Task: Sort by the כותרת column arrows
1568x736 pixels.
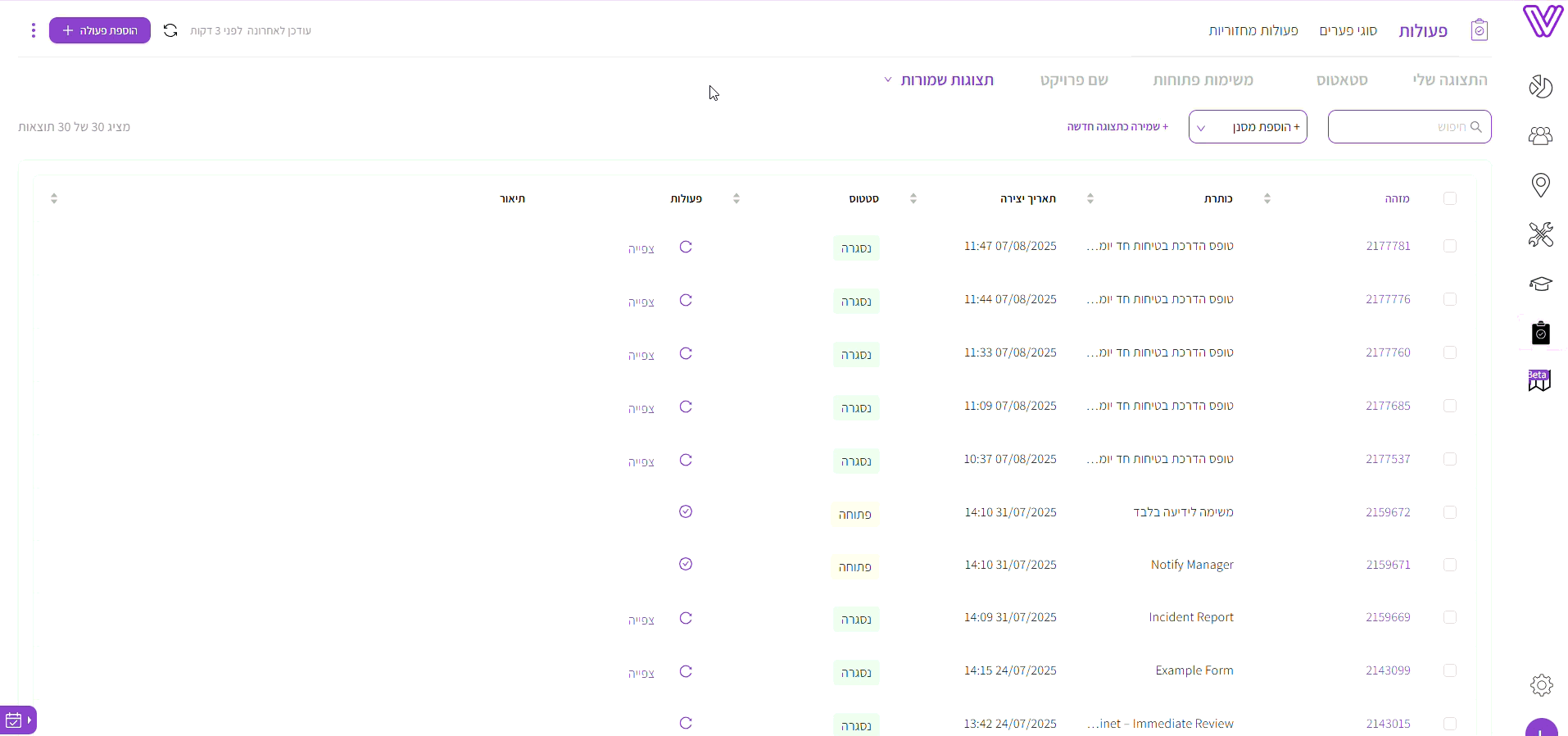Action: click(x=1090, y=198)
